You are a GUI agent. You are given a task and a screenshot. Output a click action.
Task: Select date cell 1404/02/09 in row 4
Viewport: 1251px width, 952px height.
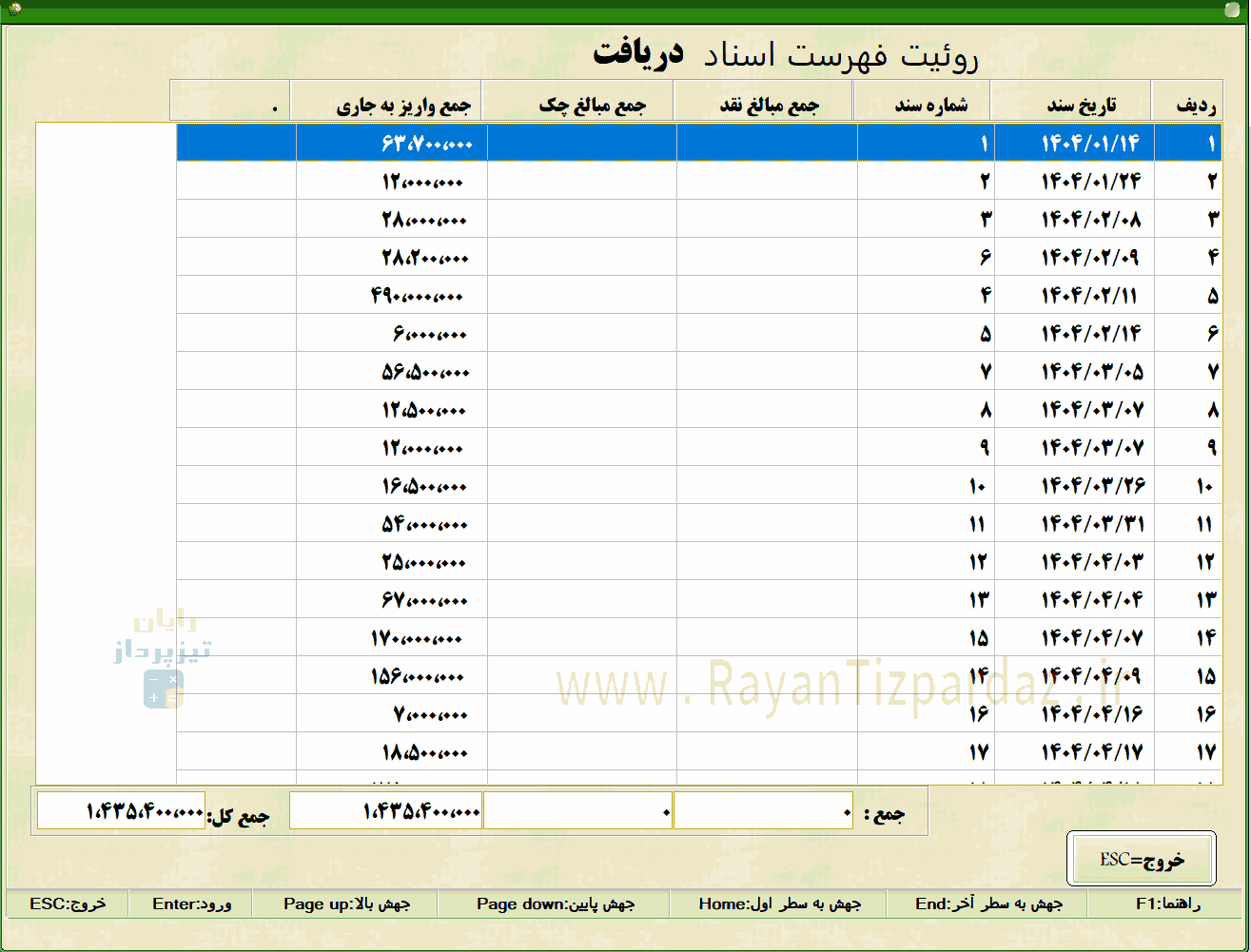1073,257
